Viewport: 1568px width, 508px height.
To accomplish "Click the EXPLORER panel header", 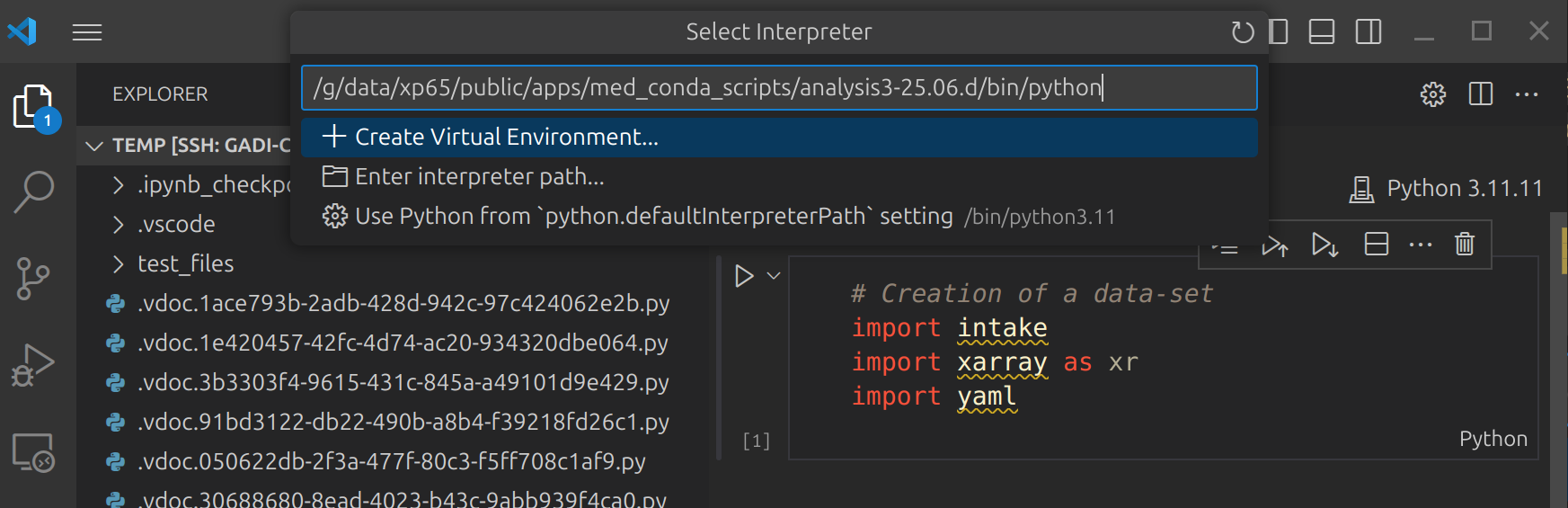I will click(160, 94).
